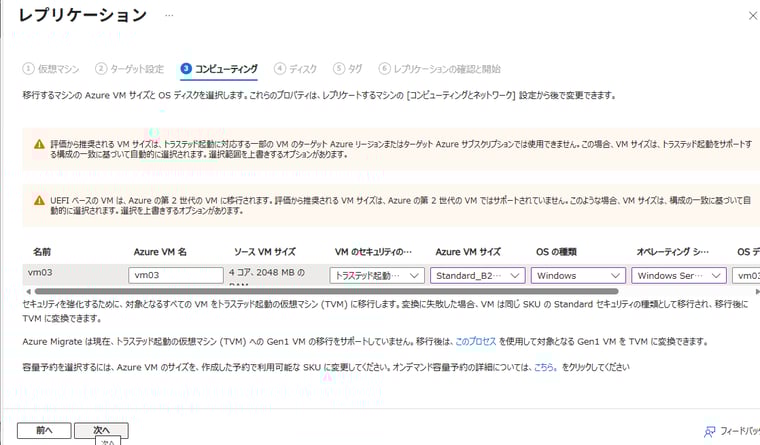Viewport: 760px width, 445px height.
Task: Click the feedback icon at bottom right
Action: click(x=710, y=431)
